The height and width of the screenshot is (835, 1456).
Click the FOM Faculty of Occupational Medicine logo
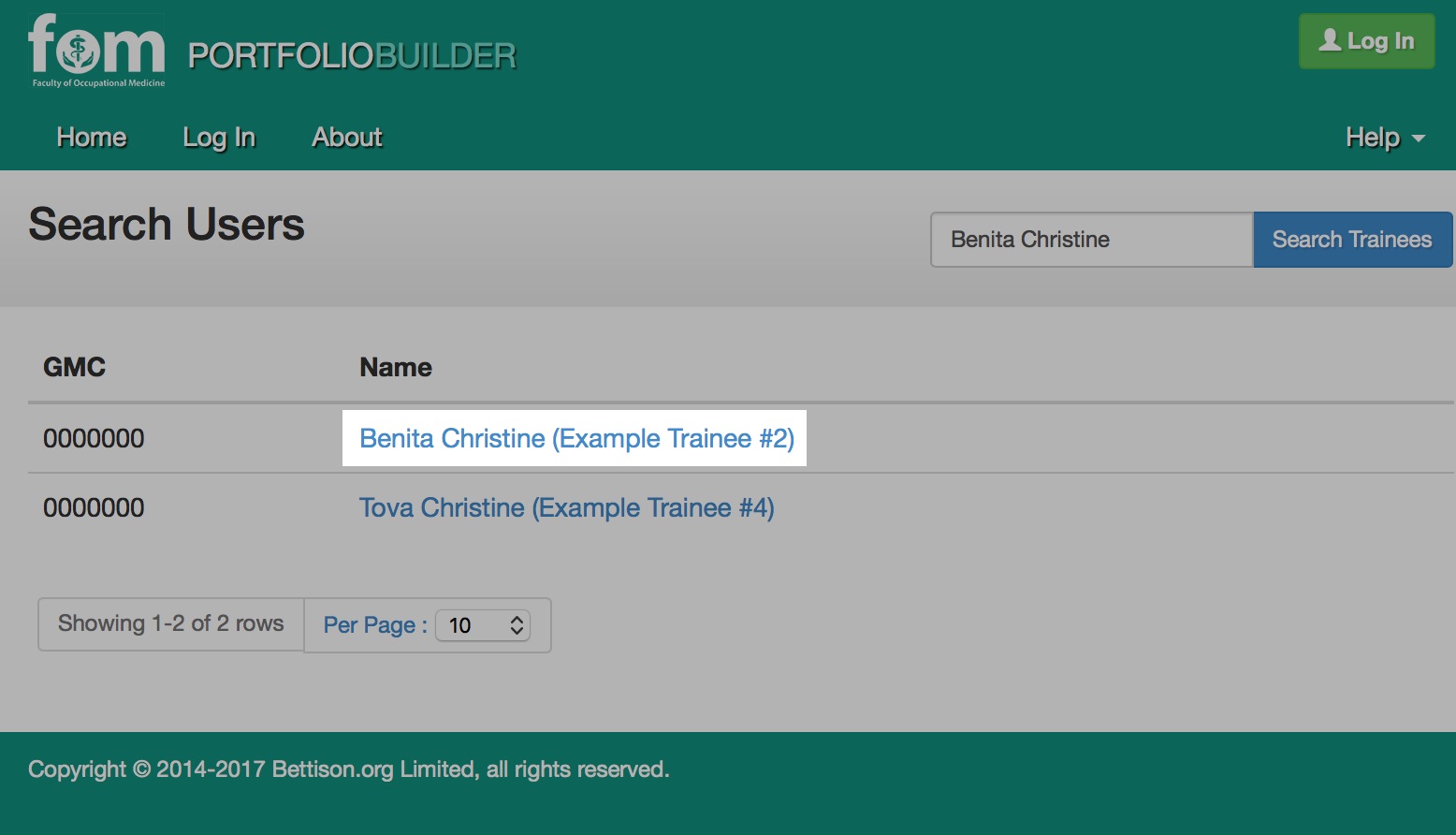click(x=96, y=51)
